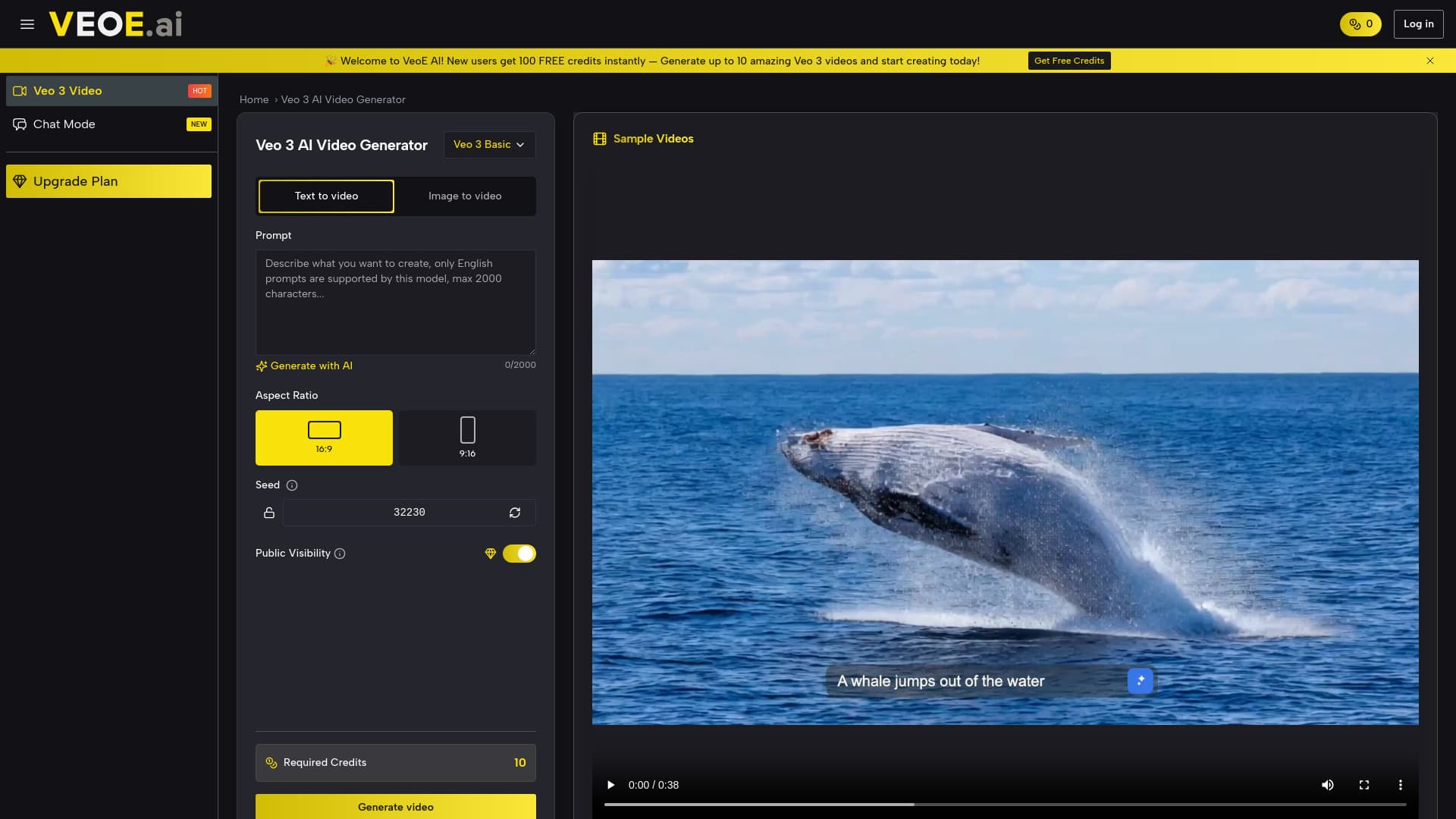Open Chat Mode from the sidebar
Viewport: 1456px width, 819px height.
click(x=64, y=124)
